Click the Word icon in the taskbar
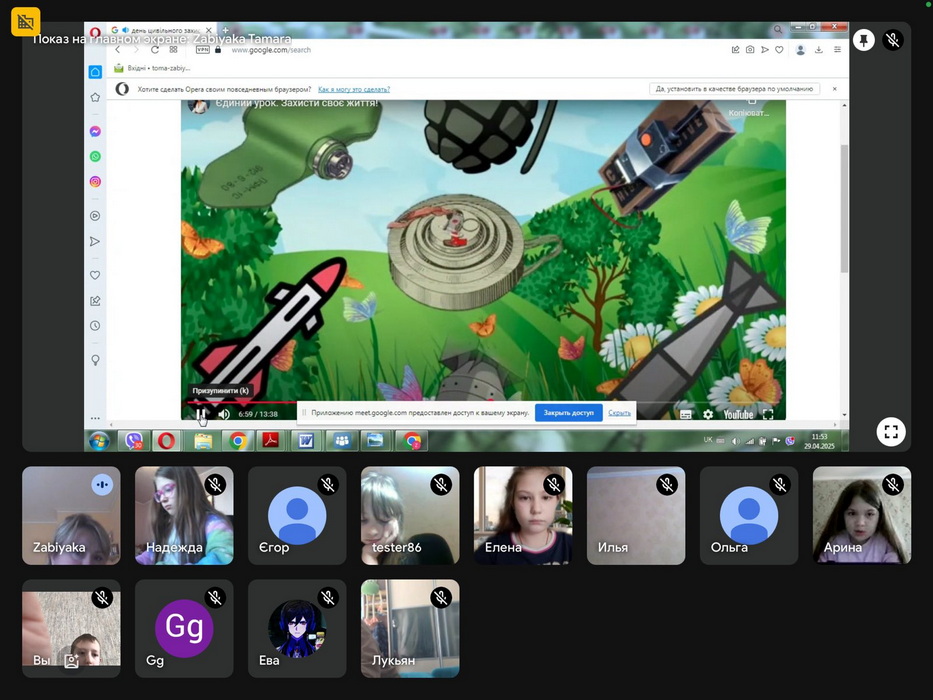This screenshot has width=933, height=700. click(306, 440)
